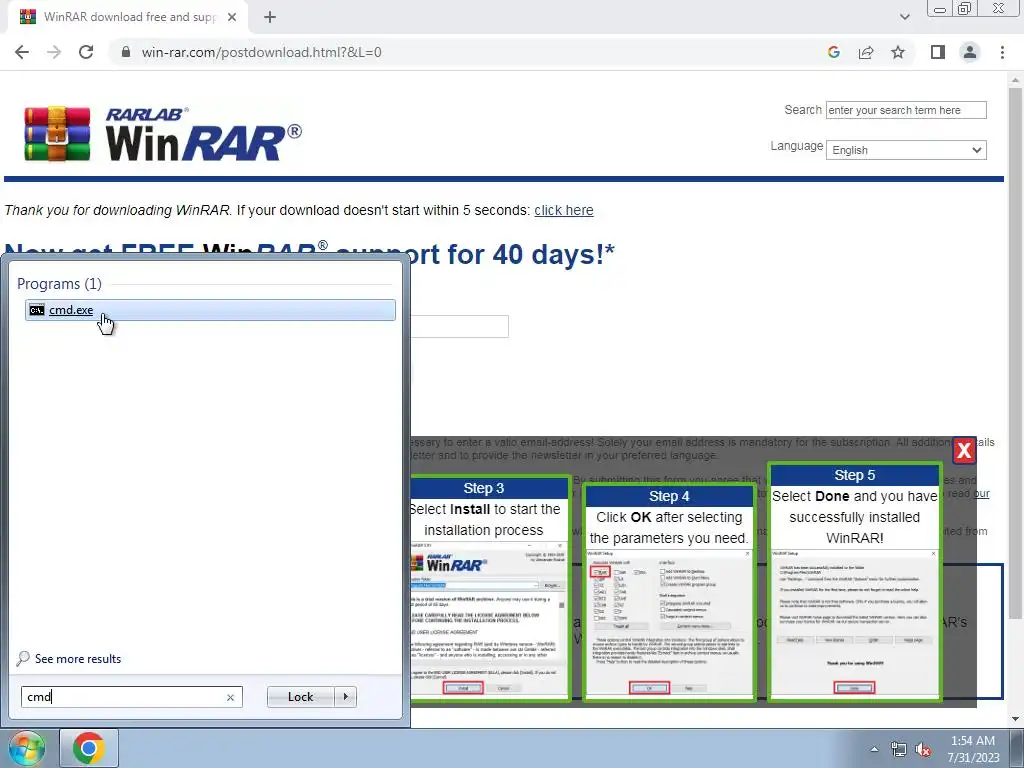Open a new browser tab
Screen dimensions: 1024x768
click(x=270, y=17)
